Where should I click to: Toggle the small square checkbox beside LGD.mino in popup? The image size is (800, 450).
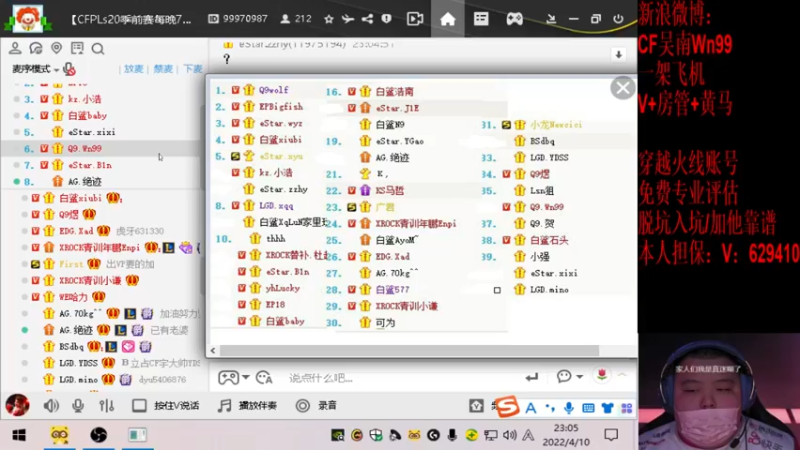click(x=497, y=290)
